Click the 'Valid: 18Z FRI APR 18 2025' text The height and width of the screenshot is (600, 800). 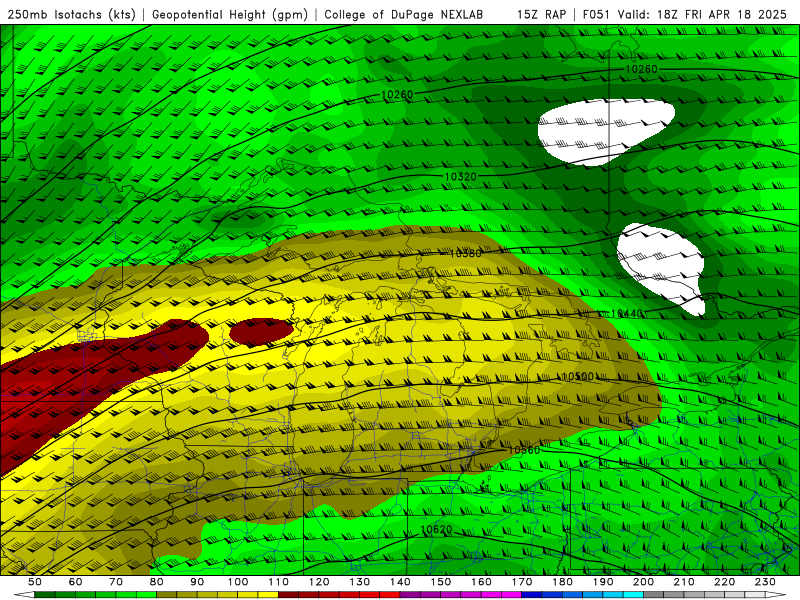[703, 14]
